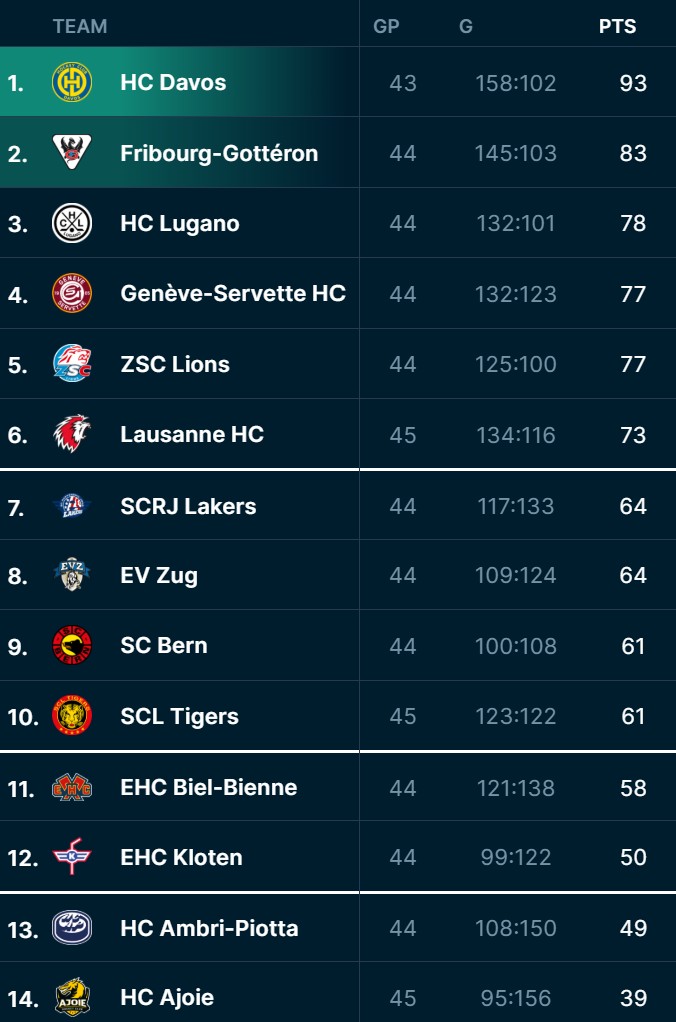Screen dimensions: 676x1022
Task: Sort standings by PTS column header
Action: click(x=617, y=27)
